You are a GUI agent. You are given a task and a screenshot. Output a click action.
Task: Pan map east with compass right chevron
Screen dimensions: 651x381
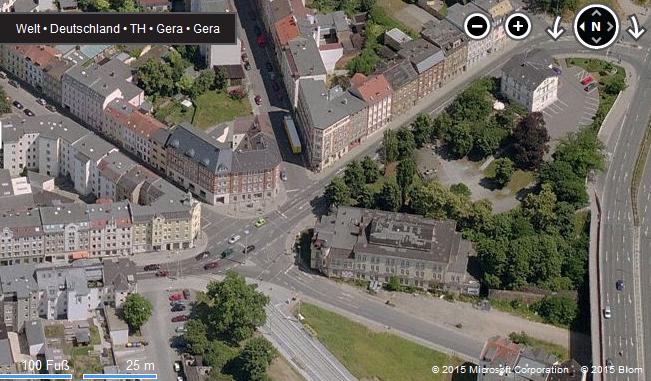pos(610,27)
